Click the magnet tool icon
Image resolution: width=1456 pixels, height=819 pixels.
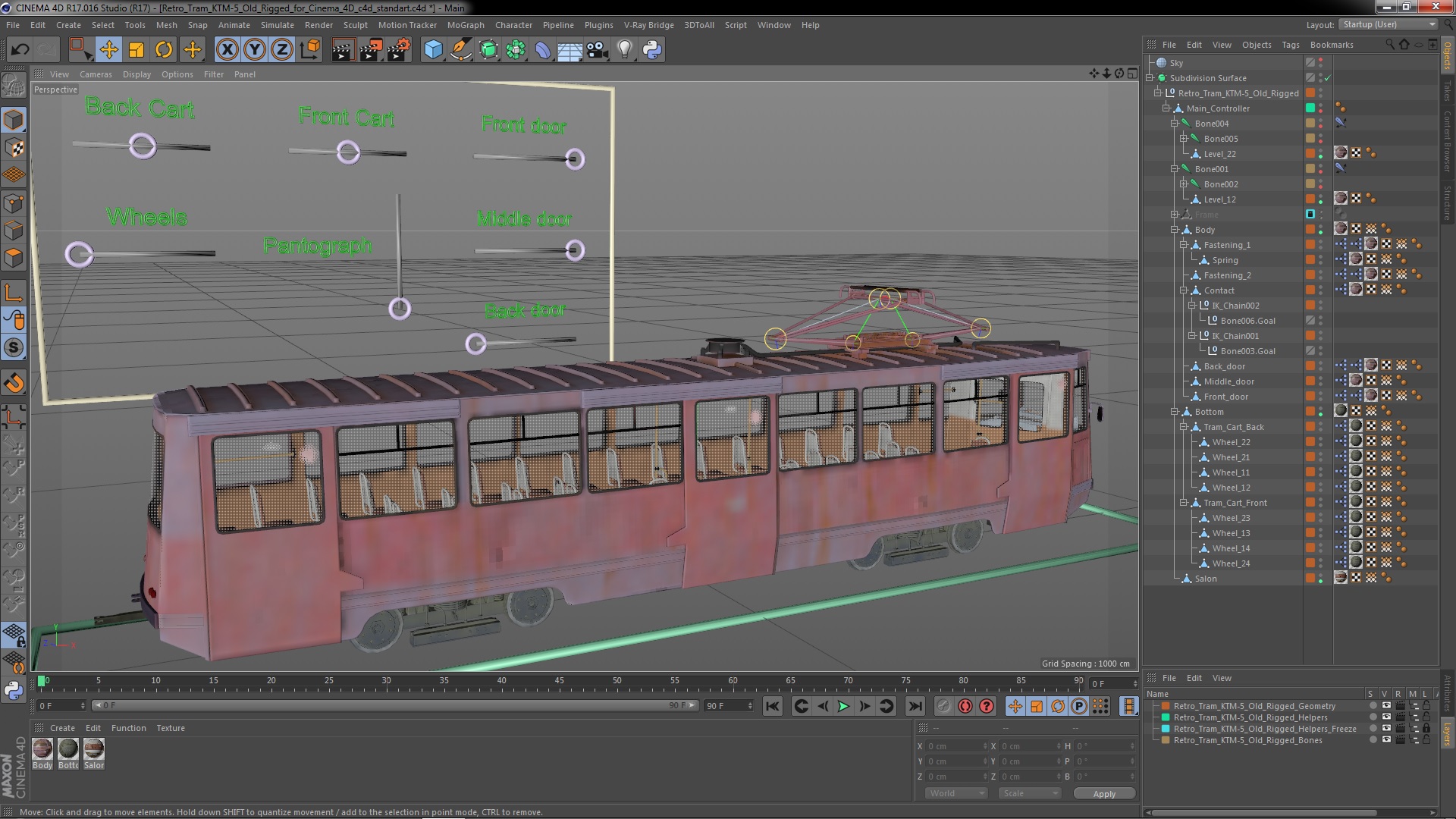[14, 383]
